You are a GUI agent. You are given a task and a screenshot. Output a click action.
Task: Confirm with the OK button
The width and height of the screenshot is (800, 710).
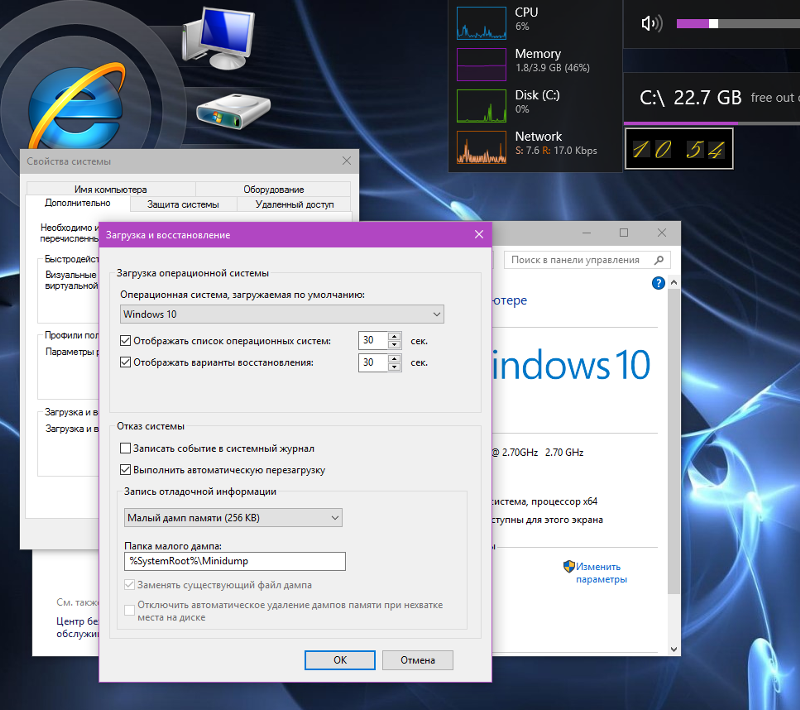pyautogui.click(x=340, y=660)
